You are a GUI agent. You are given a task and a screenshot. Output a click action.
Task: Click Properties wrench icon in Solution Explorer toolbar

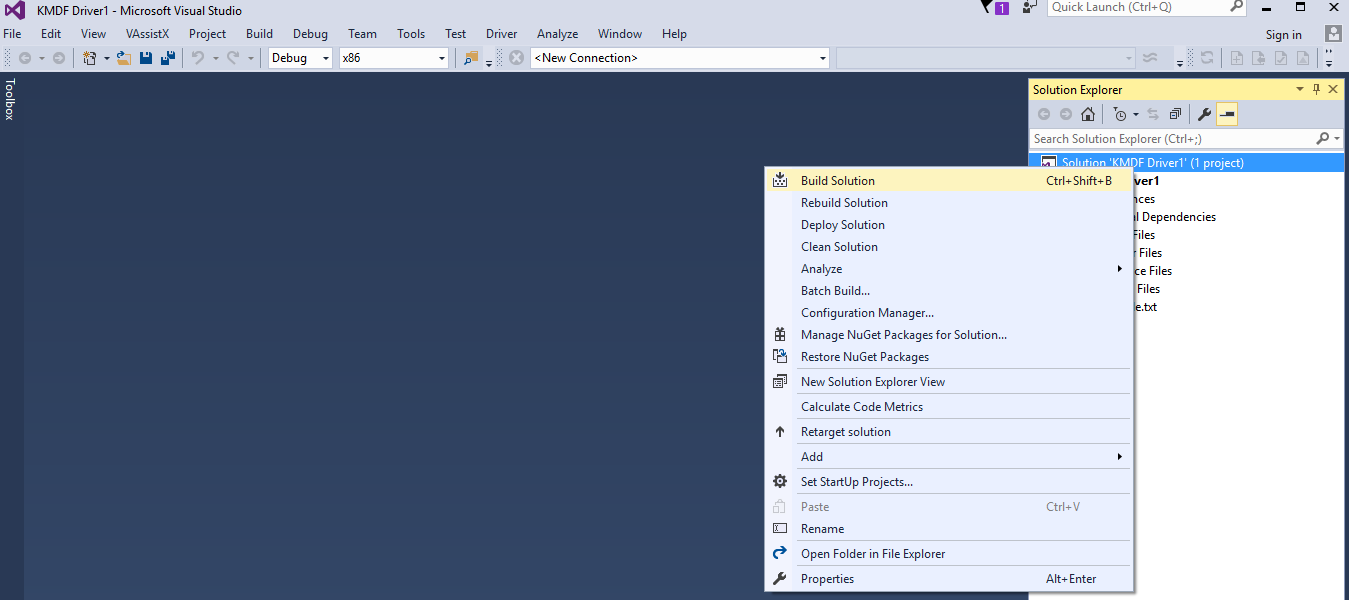1205,114
